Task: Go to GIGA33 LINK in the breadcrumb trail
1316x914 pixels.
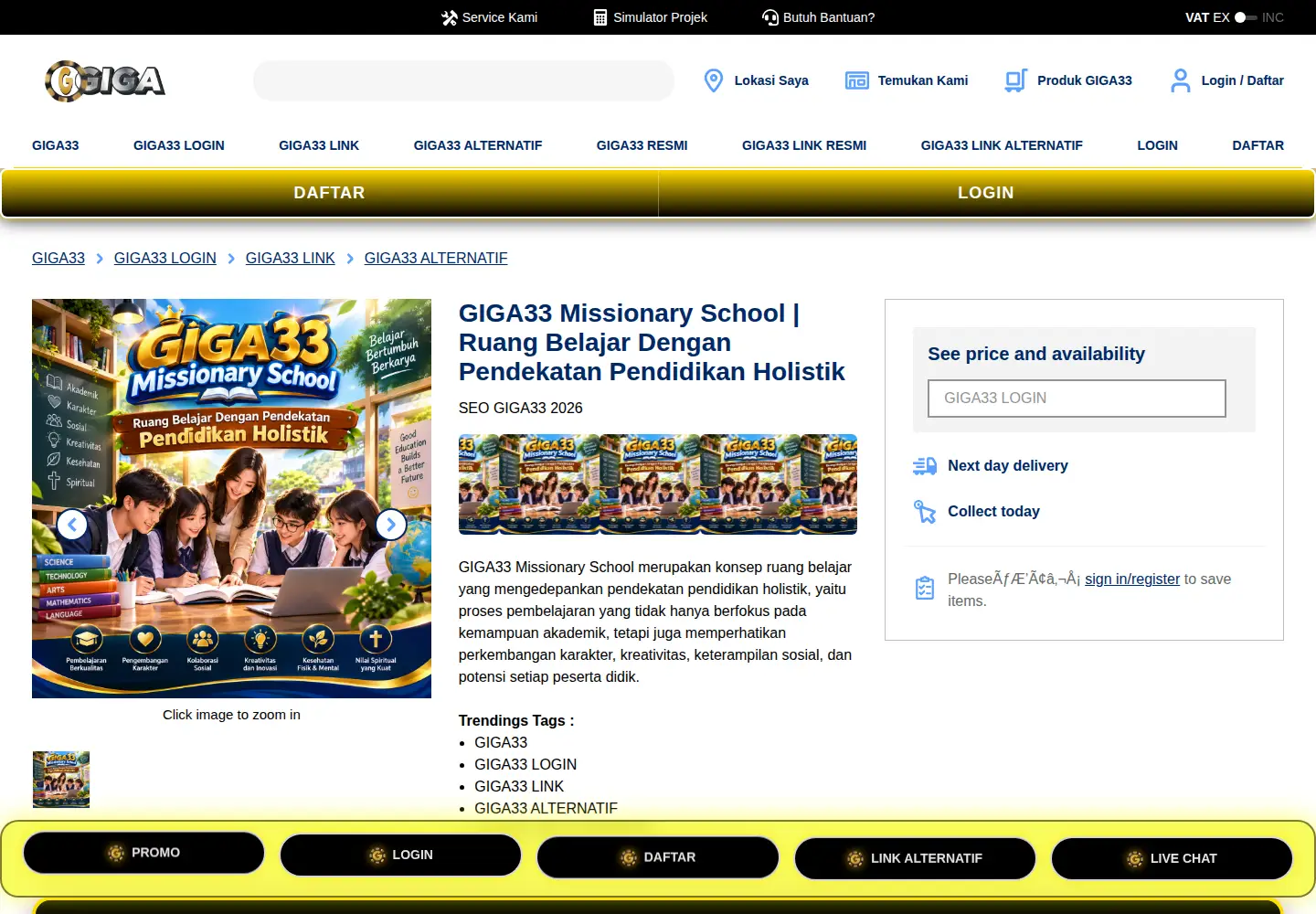Action: point(291,259)
